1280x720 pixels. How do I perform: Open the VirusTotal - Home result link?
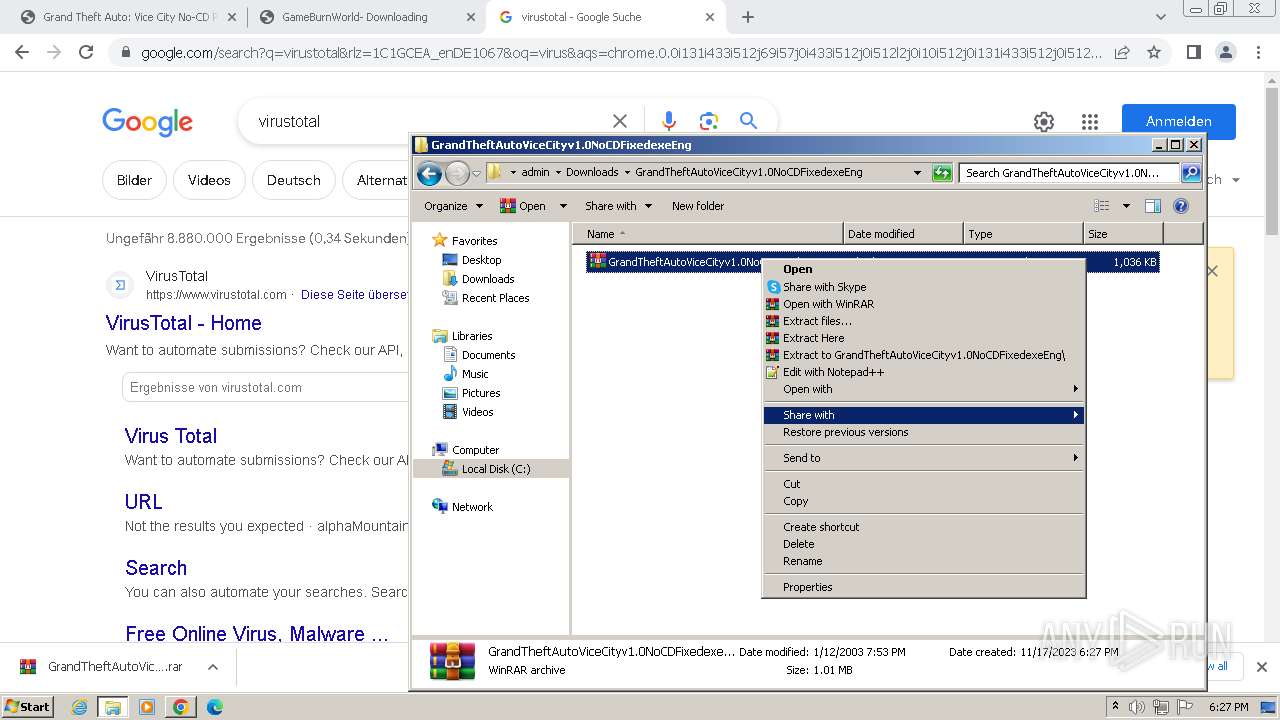[x=184, y=323]
